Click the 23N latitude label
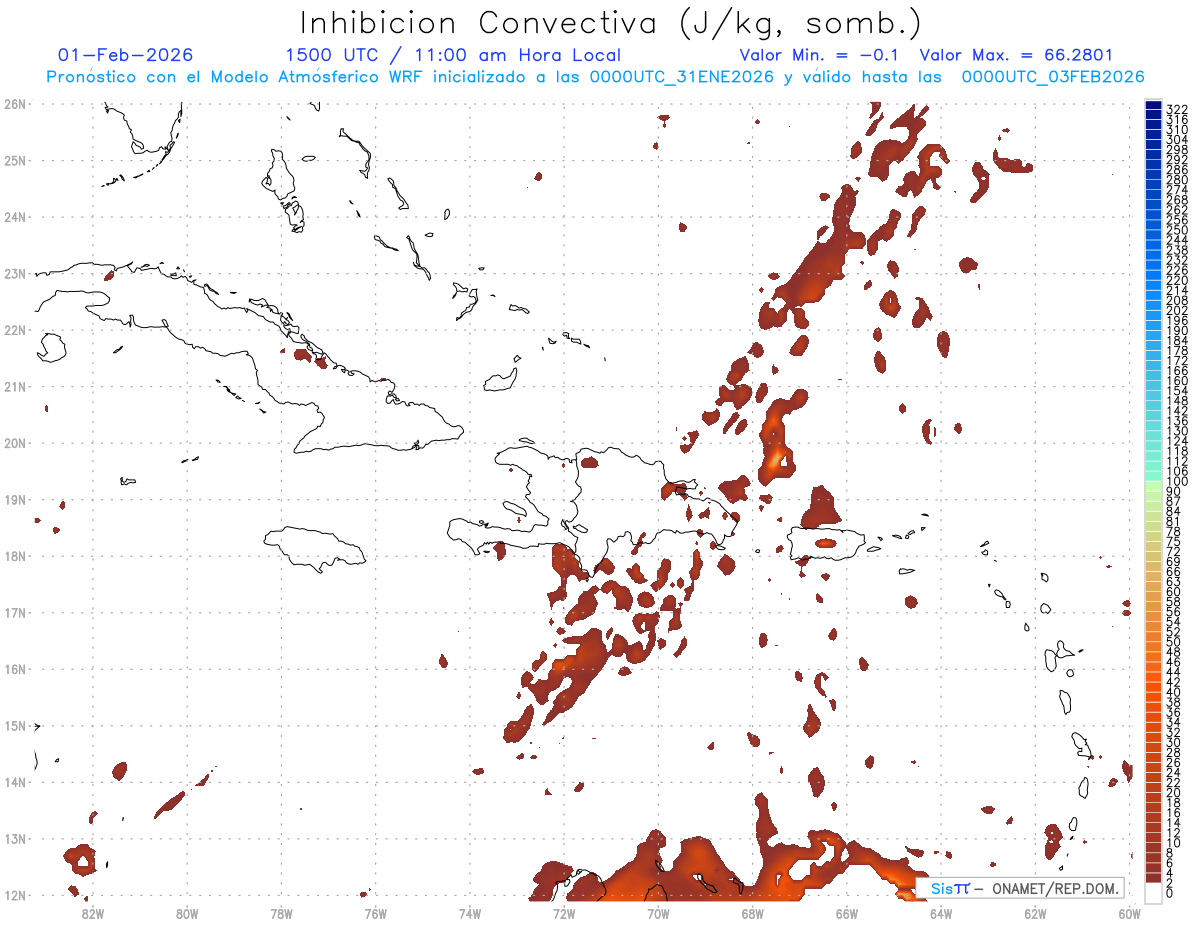 15,273
